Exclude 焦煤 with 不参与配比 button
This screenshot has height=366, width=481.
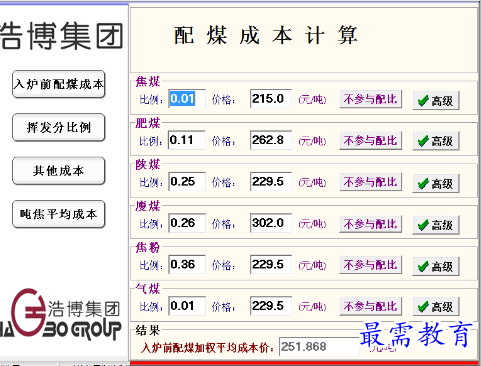[370, 99]
